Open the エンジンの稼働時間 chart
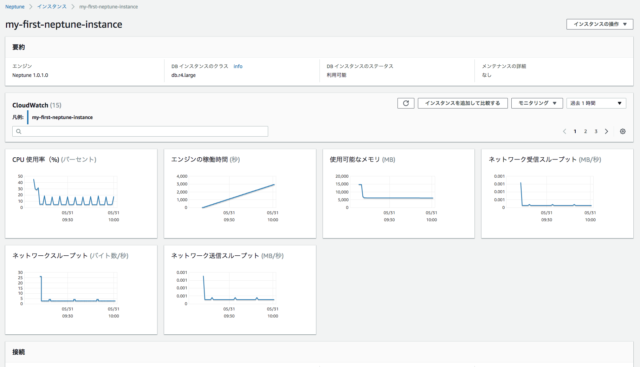The width and height of the screenshot is (640, 367). (x=240, y=194)
